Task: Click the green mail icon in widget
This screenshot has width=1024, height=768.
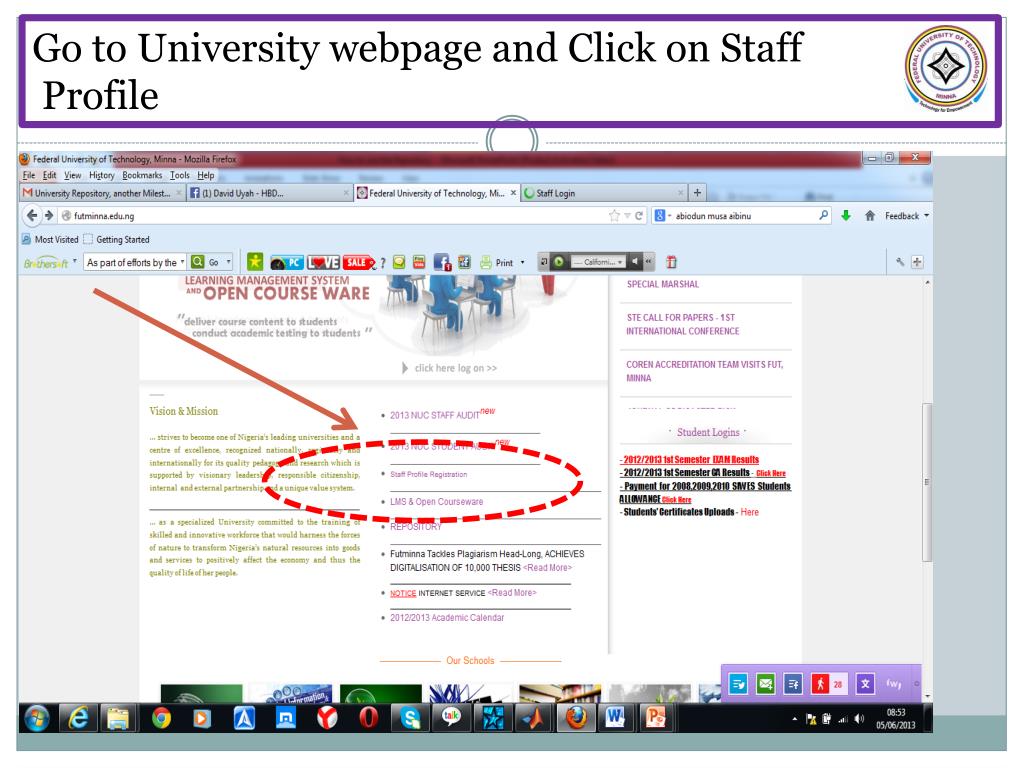Action: pos(765,684)
